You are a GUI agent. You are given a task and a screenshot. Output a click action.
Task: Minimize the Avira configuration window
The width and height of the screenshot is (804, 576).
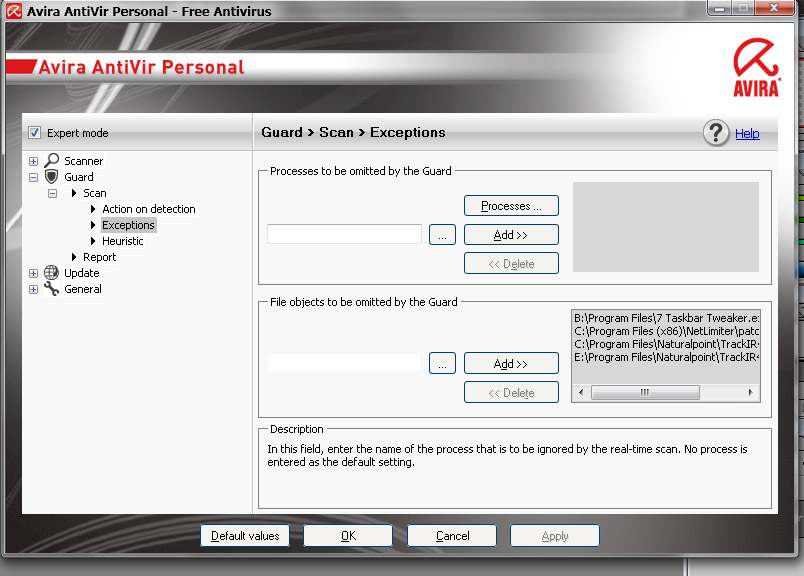click(719, 8)
